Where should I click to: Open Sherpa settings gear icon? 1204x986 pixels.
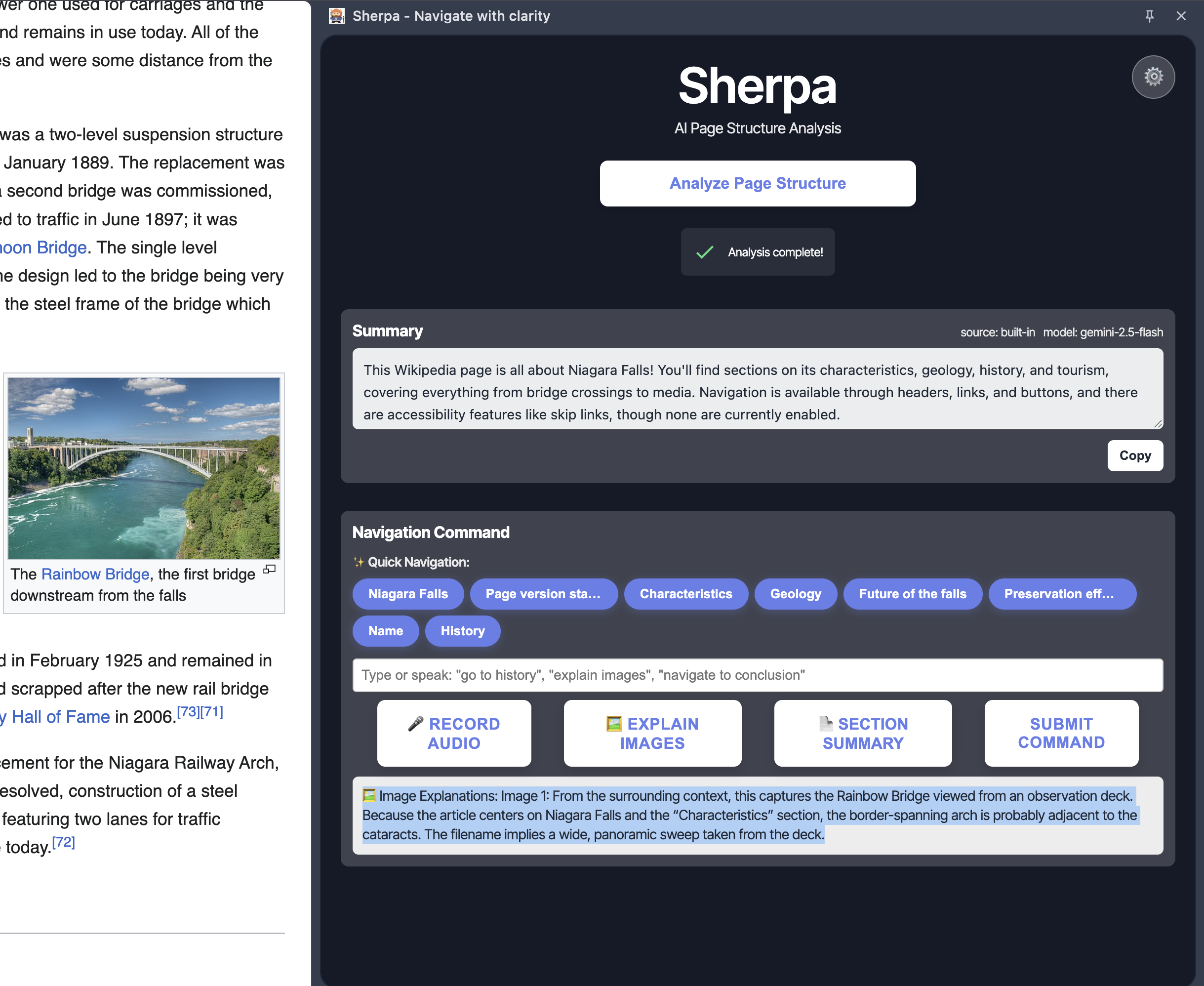click(x=1153, y=77)
